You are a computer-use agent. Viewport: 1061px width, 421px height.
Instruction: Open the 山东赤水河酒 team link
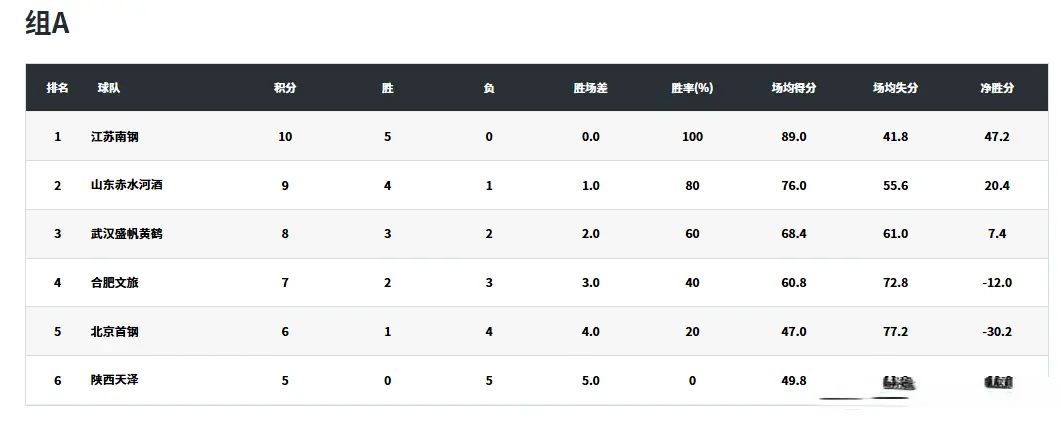(128, 185)
